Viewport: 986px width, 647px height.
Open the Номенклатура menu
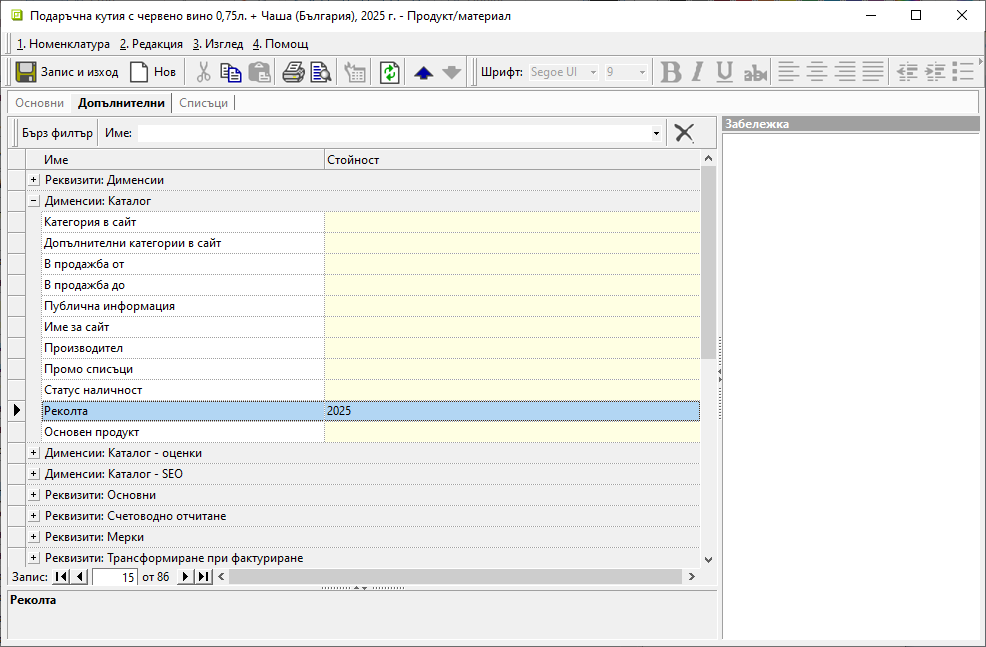tap(64, 44)
